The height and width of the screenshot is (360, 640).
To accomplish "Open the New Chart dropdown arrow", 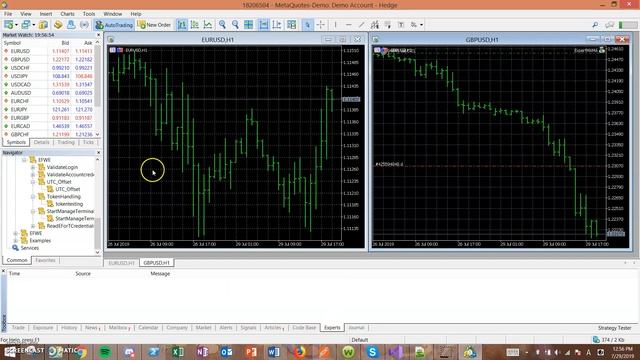I will (x=16, y=25).
